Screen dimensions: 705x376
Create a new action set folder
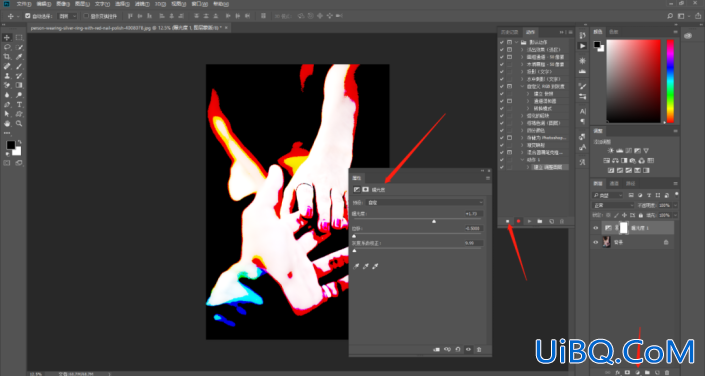point(540,221)
